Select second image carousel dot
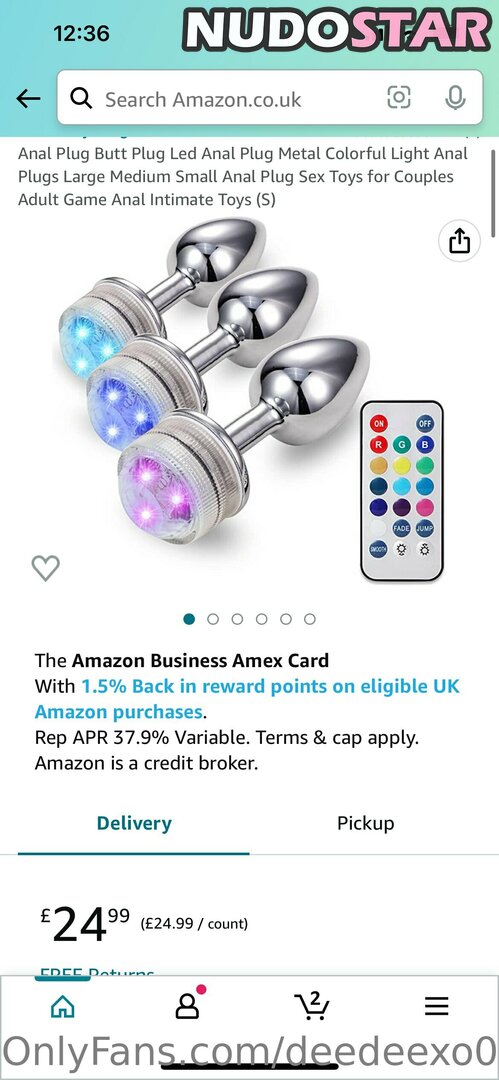499x1080 pixels. click(x=213, y=619)
